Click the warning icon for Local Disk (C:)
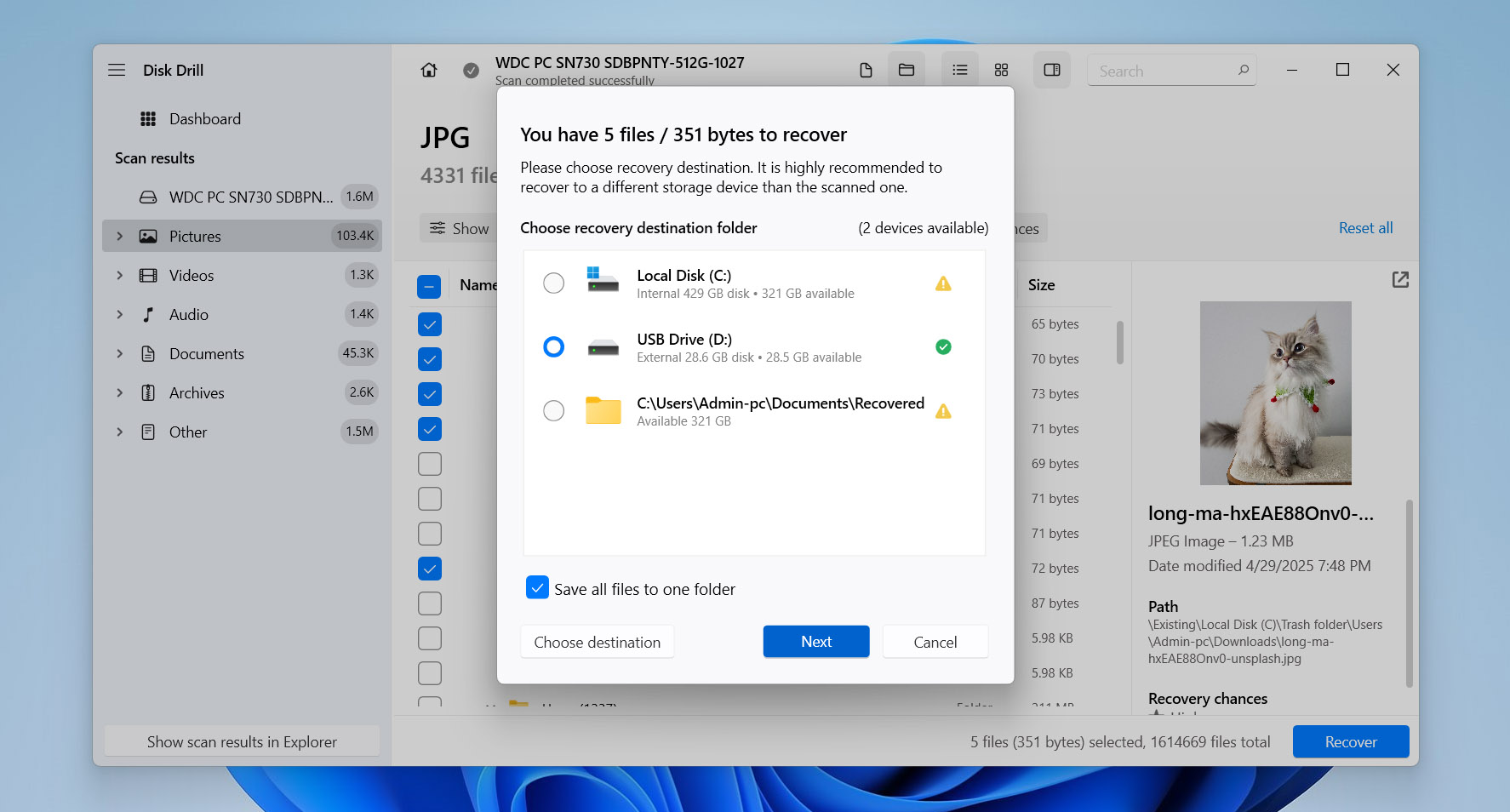 (943, 283)
